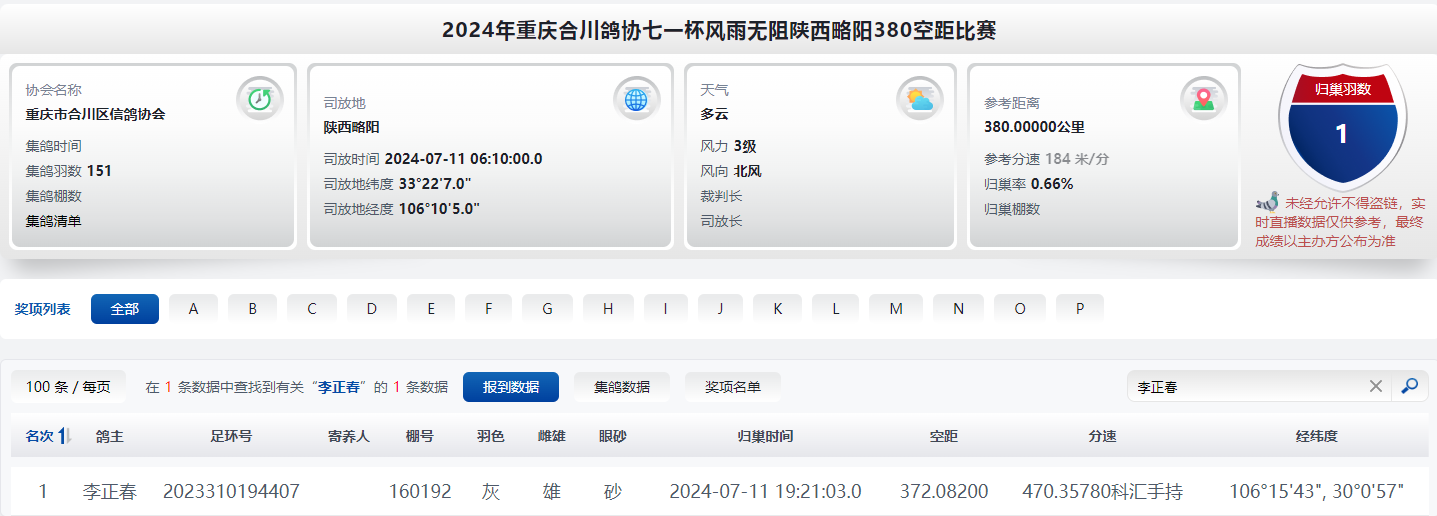1437x516 pixels.
Task: Select award category A
Action: [194, 309]
